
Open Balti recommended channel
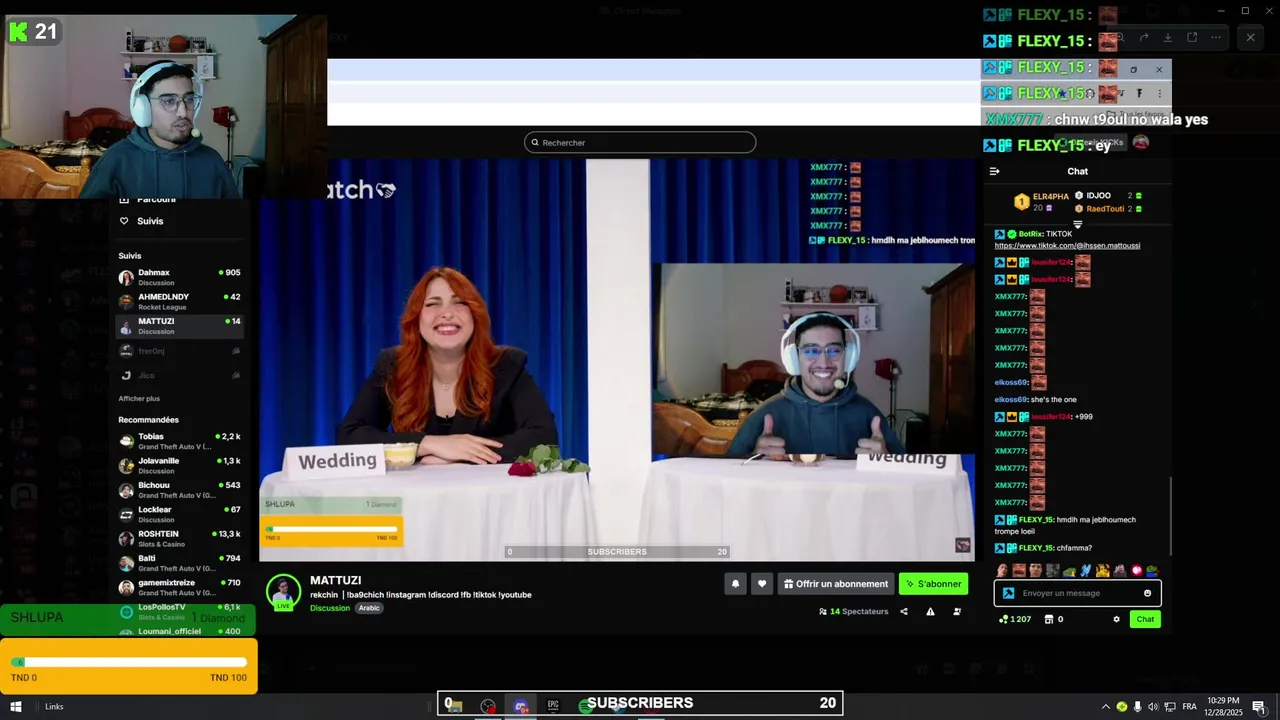click(x=180, y=563)
